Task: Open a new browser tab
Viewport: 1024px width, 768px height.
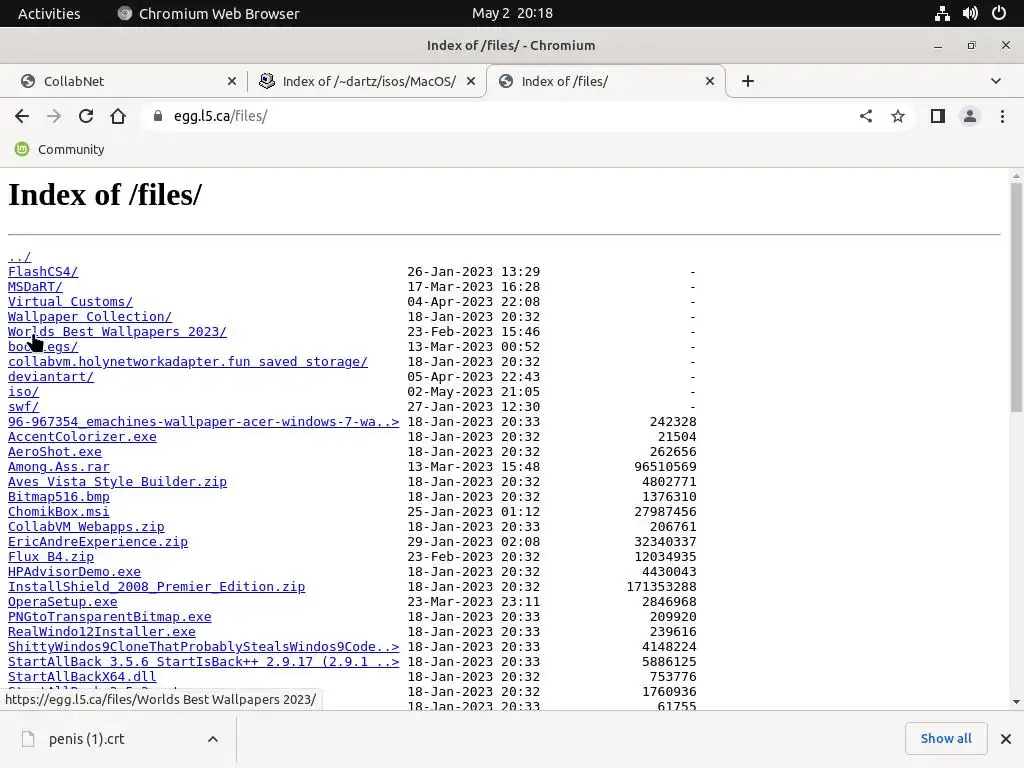Action: (748, 81)
